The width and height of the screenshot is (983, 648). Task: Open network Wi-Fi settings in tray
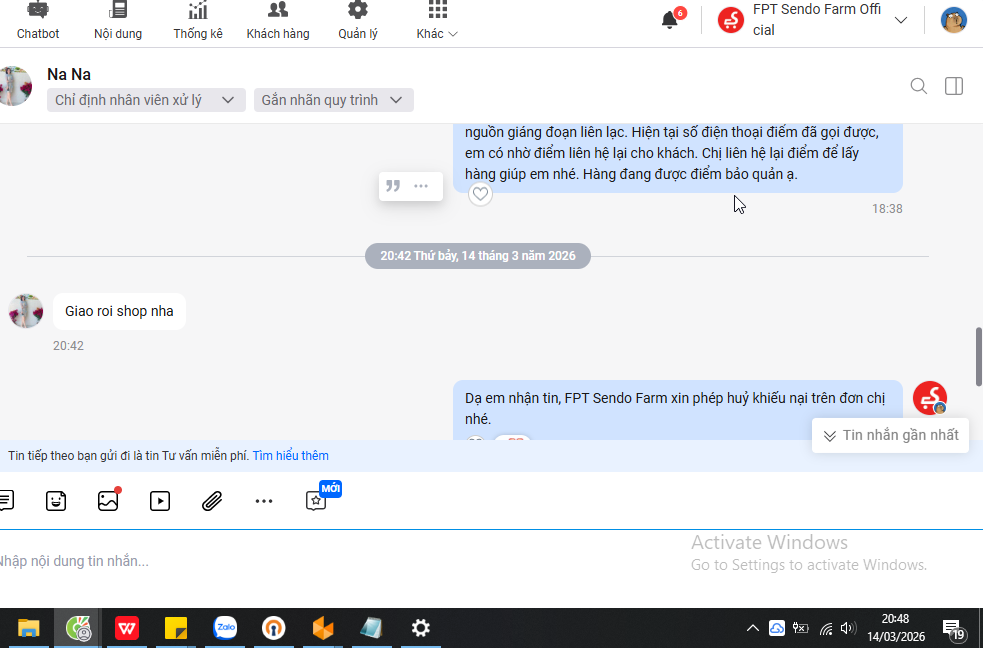[826, 628]
